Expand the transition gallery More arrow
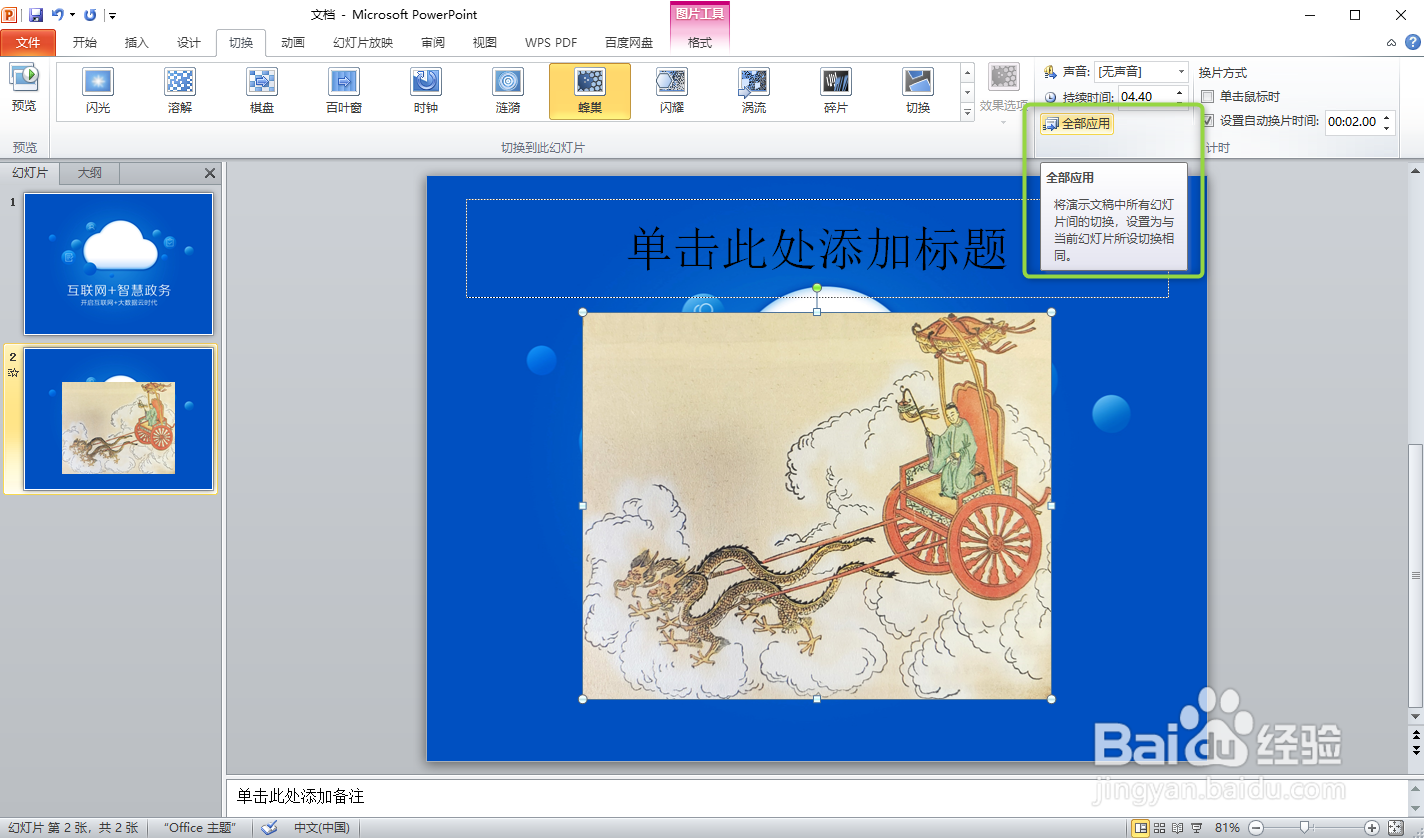Image resolution: width=1424 pixels, height=838 pixels. 967,113
